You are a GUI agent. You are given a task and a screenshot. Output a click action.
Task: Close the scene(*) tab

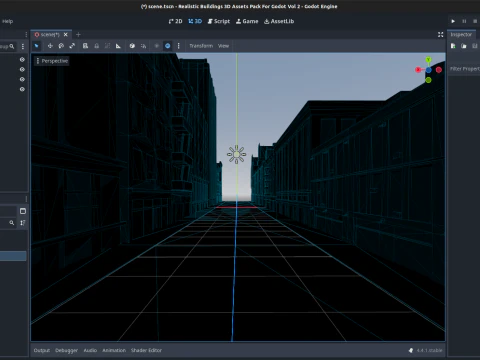click(x=66, y=35)
